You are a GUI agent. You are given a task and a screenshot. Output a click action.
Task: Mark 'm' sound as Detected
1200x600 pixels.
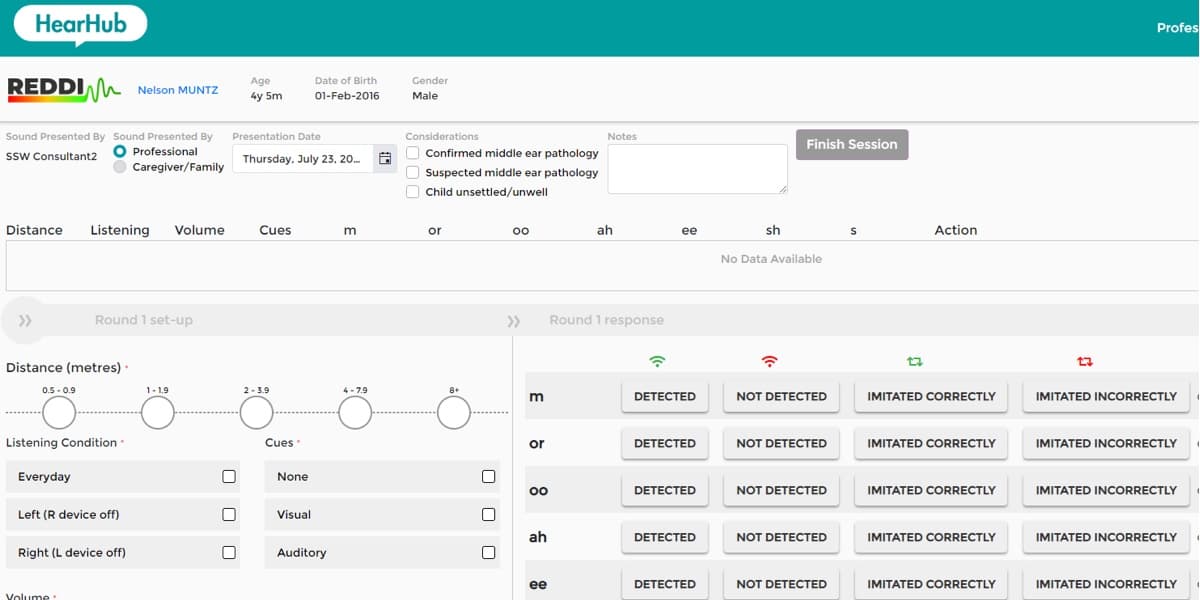(664, 397)
